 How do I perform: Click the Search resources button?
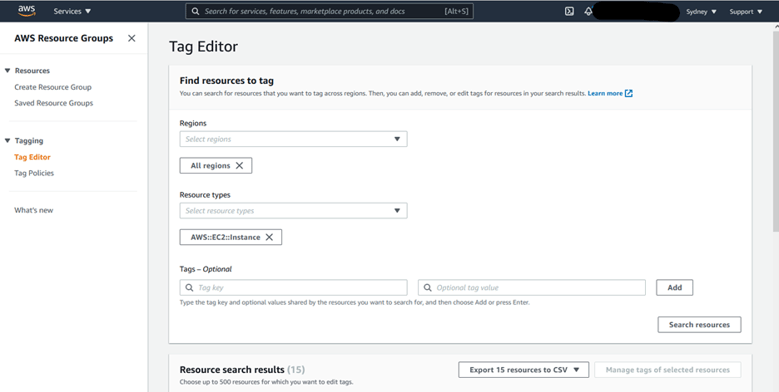click(700, 324)
